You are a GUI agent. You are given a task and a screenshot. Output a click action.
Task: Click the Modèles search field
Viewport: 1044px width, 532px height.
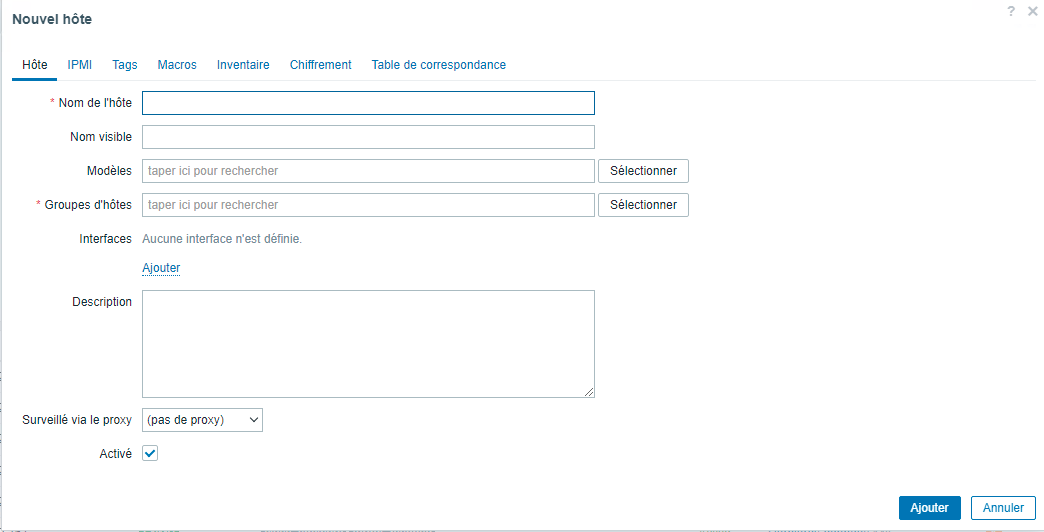[x=368, y=171]
